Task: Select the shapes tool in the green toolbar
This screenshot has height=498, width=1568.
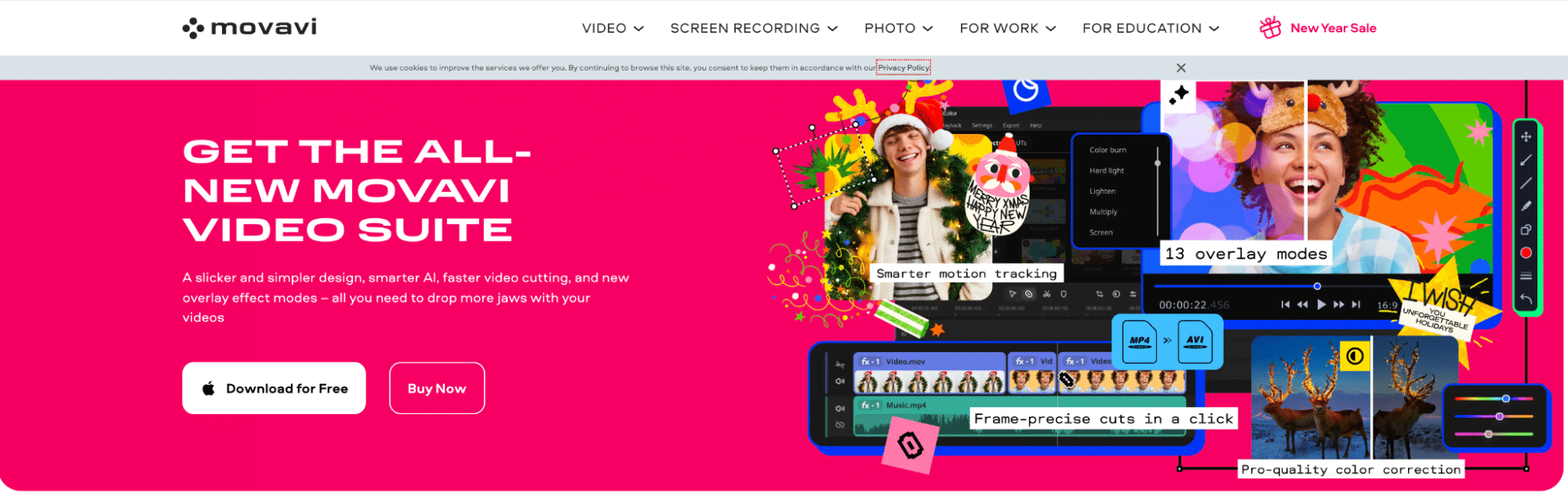Action: click(x=1526, y=230)
